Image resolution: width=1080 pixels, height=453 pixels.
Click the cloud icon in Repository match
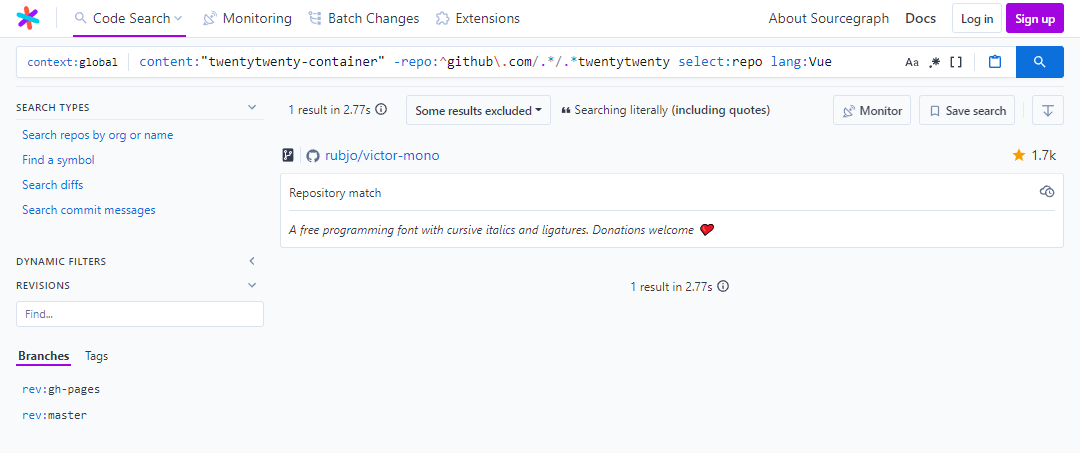(x=1047, y=192)
